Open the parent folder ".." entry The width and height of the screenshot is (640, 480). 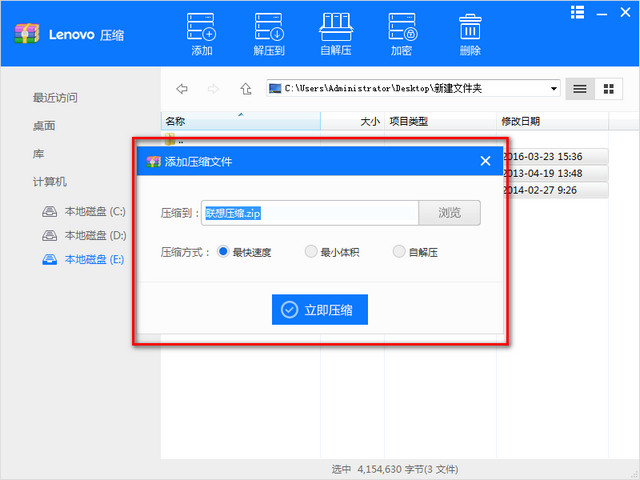point(175,140)
